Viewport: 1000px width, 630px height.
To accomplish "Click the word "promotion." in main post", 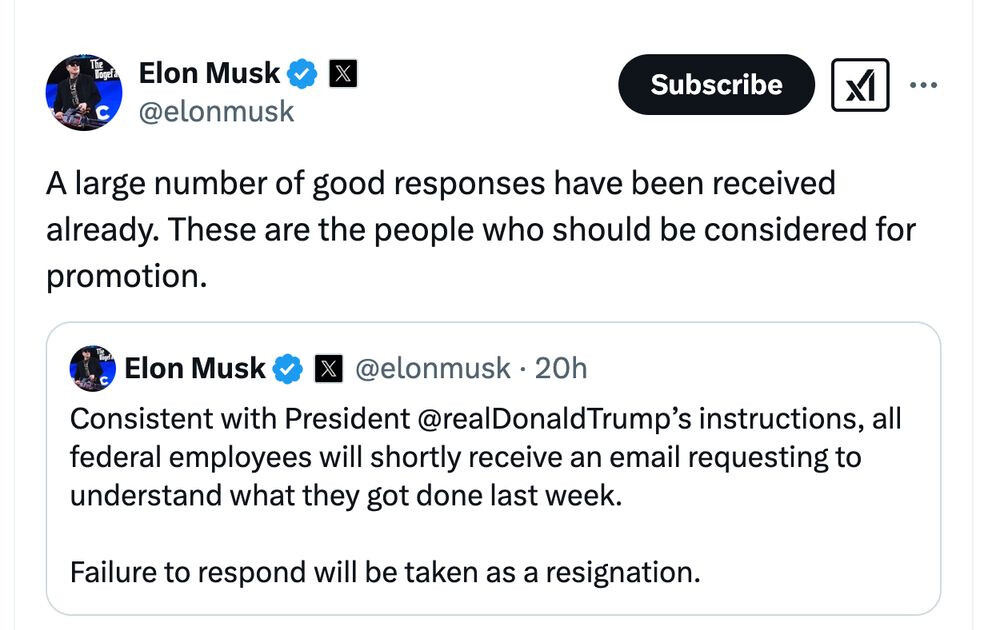I will pyautogui.click(x=126, y=277).
